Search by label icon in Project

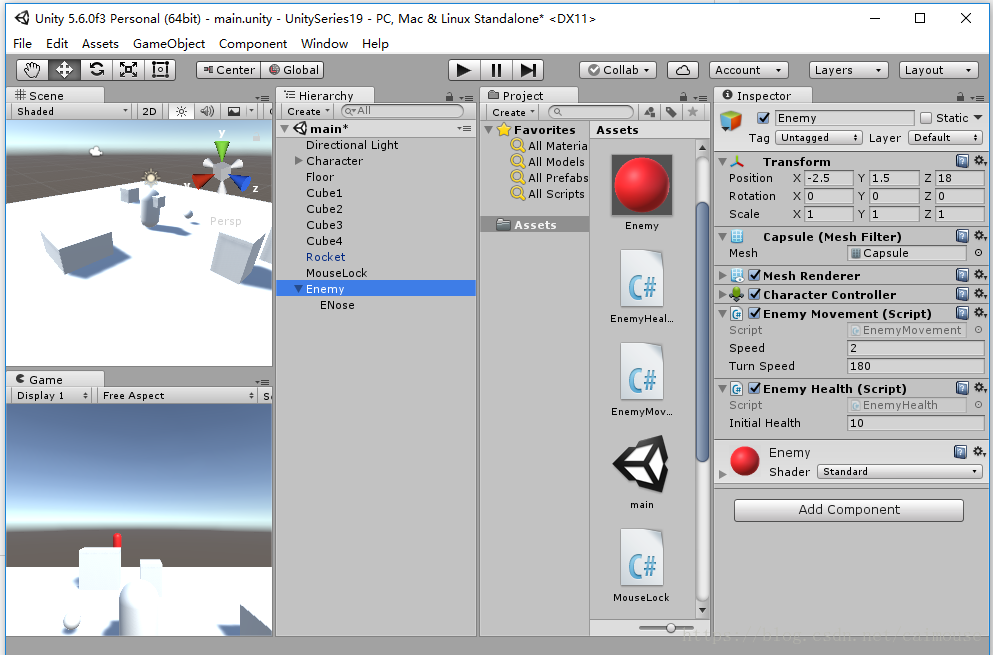pyautogui.click(x=671, y=112)
